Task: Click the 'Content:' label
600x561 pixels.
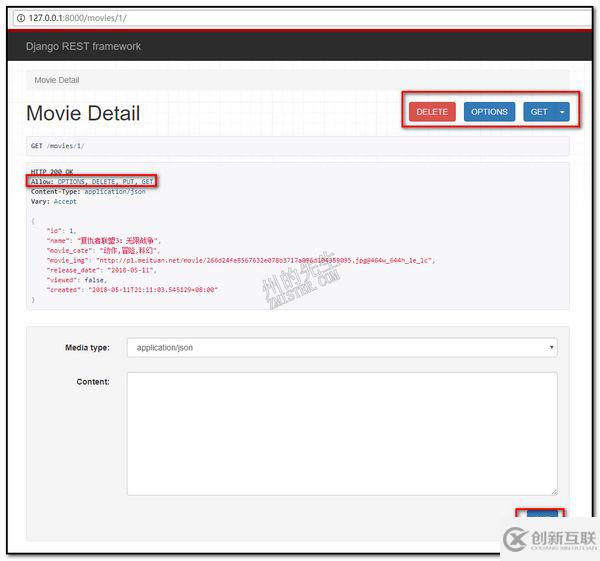Action: tap(93, 382)
